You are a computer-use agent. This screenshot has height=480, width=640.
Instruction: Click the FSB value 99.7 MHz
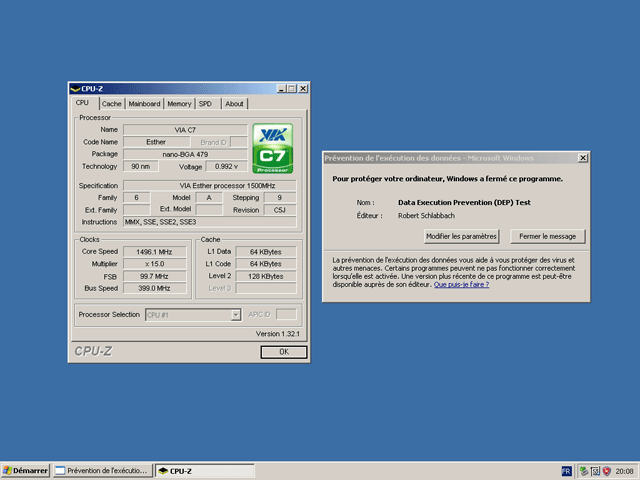pyautogui.click(x=155, y=276)
